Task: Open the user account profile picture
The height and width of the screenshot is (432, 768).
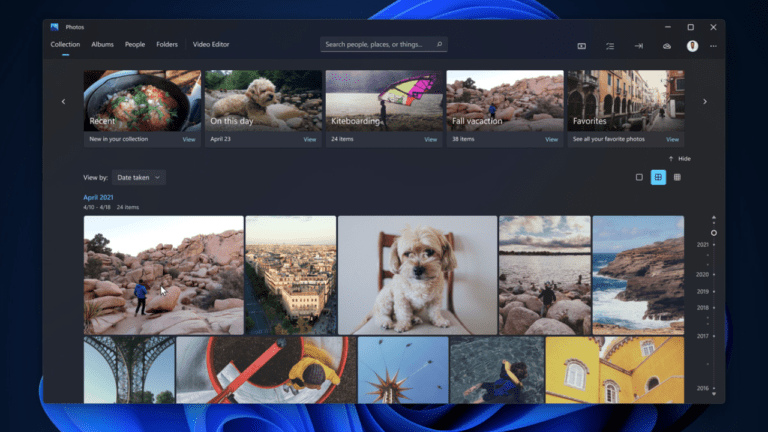Action: tap(692, 45)
